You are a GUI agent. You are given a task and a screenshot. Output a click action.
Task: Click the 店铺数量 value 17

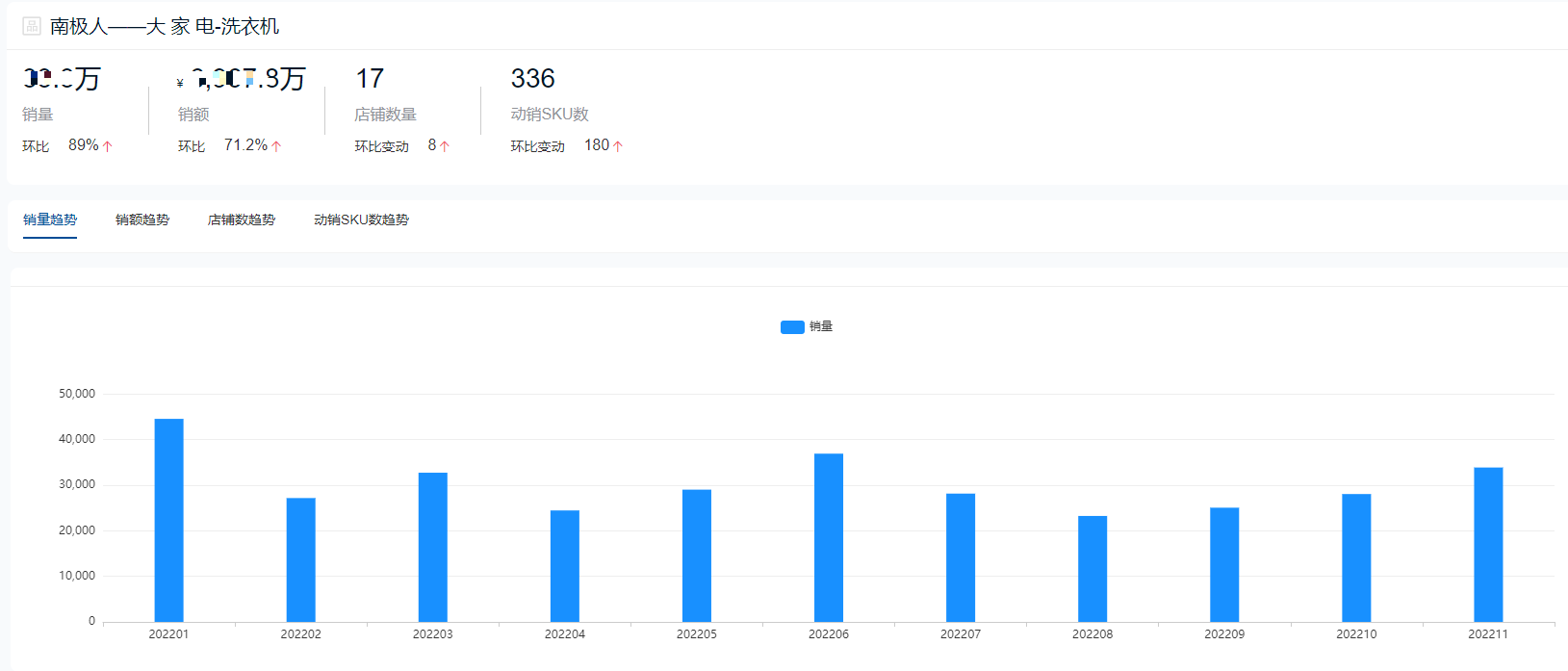tap(370, 78)
